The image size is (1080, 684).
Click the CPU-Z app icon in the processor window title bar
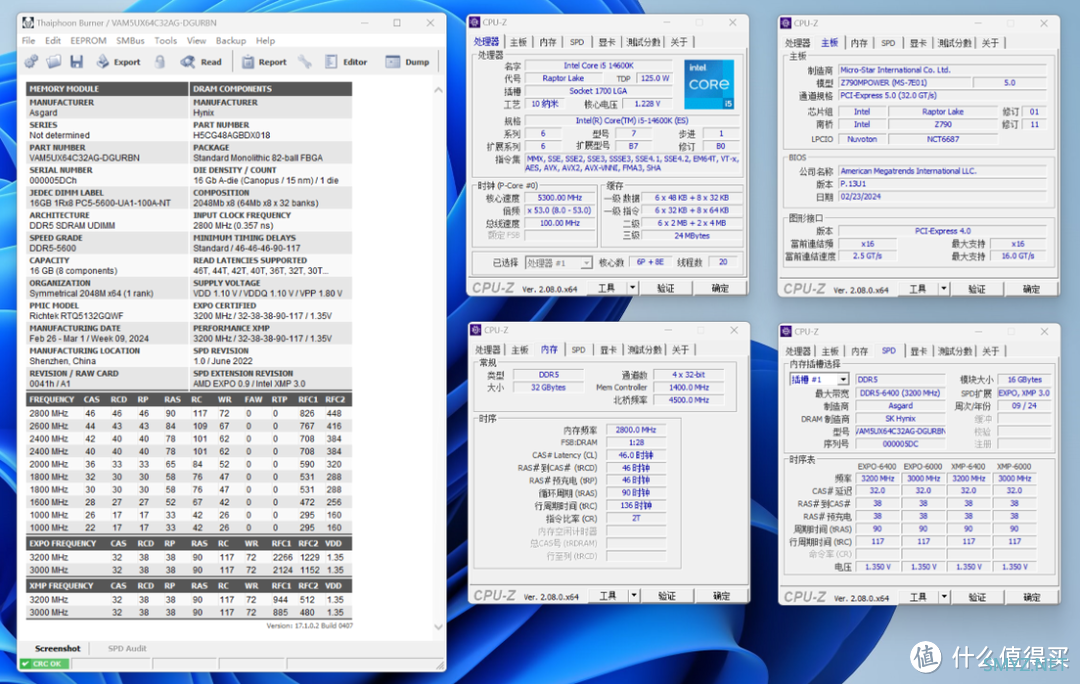(475, 22)
